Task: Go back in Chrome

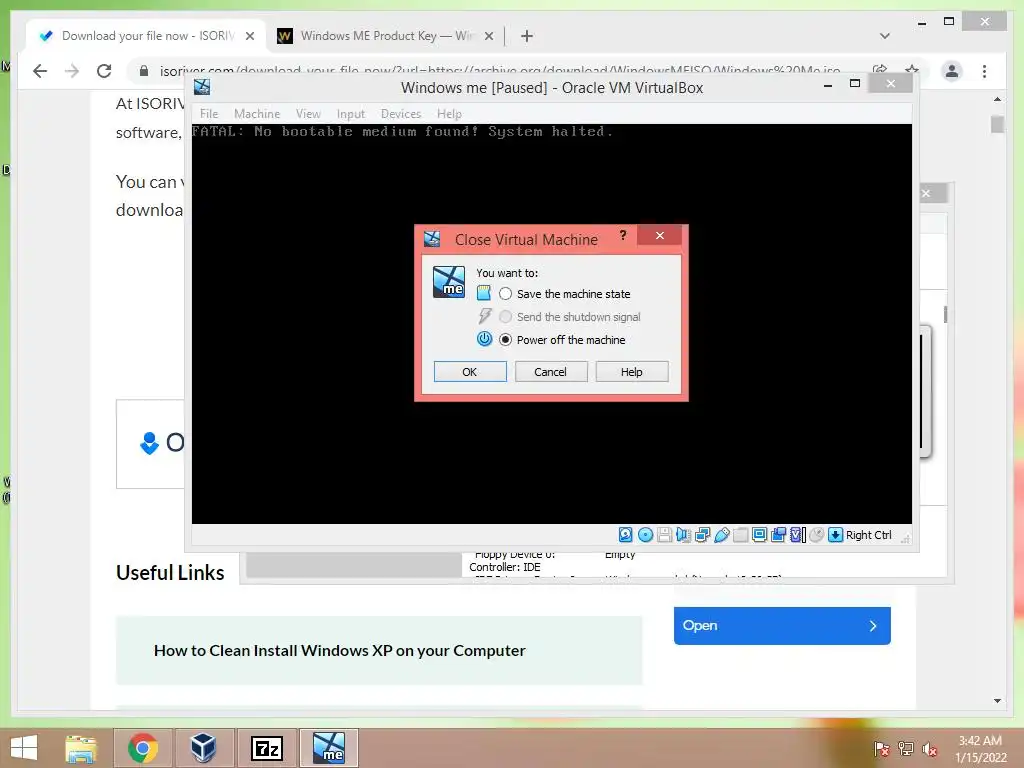Action: point(40,71)
